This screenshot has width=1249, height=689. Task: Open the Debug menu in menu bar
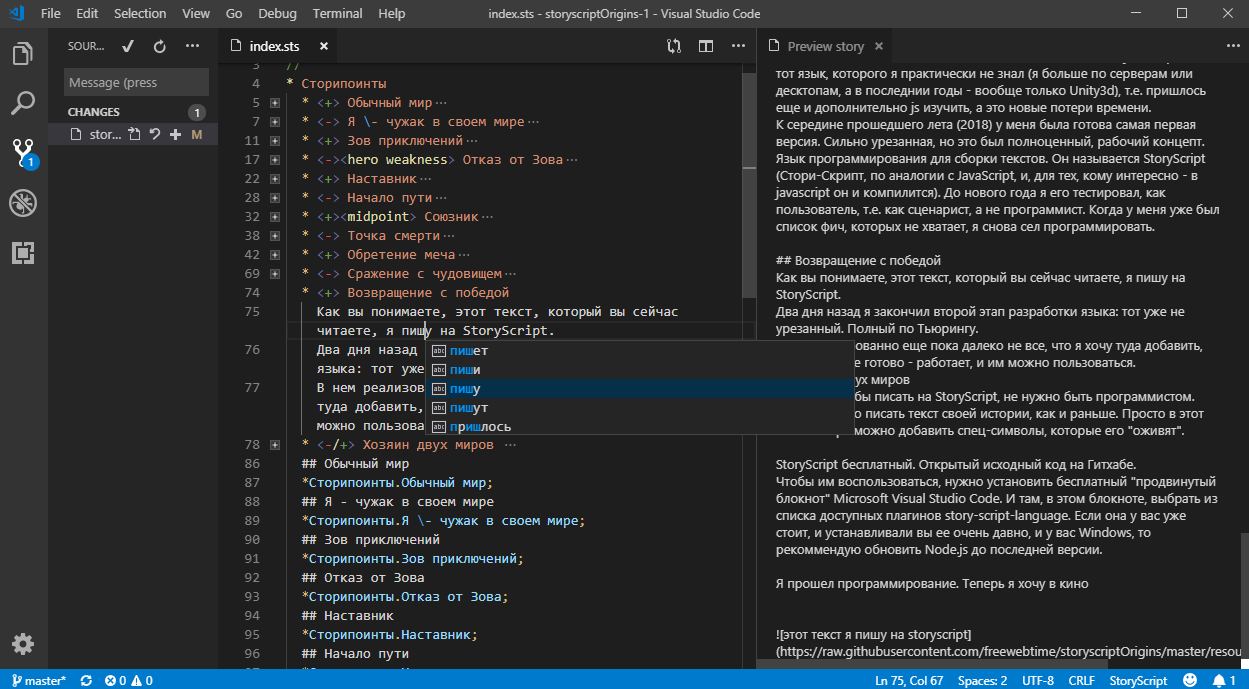pos(277,14)
